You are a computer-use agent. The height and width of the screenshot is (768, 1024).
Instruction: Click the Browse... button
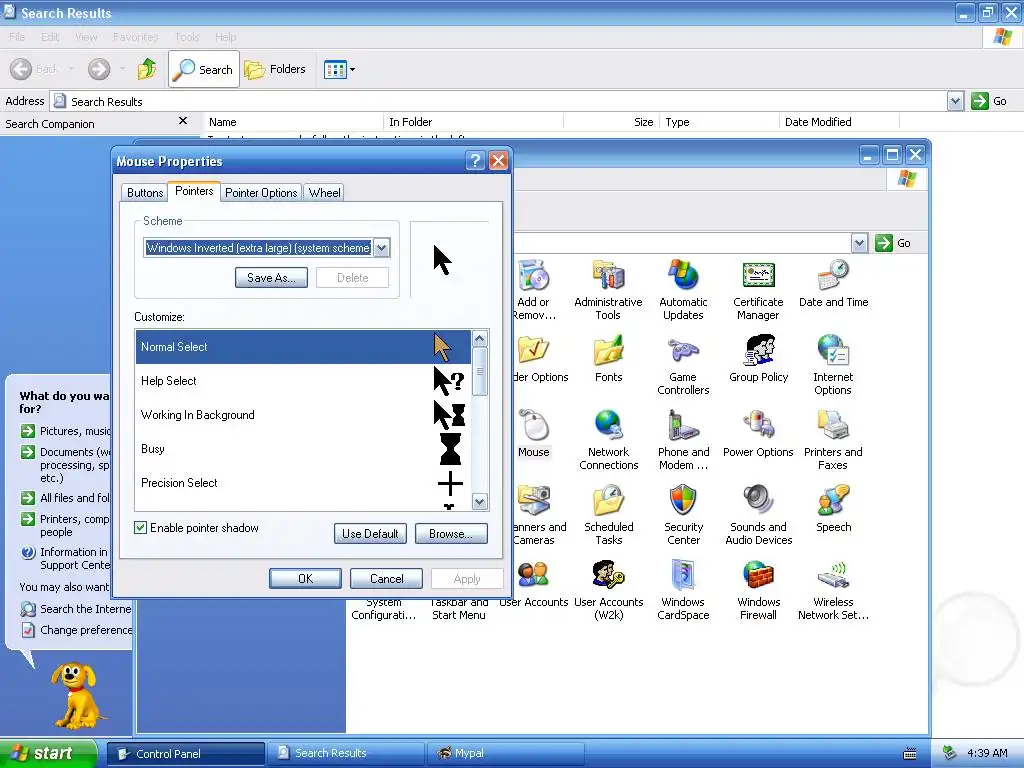451,534
